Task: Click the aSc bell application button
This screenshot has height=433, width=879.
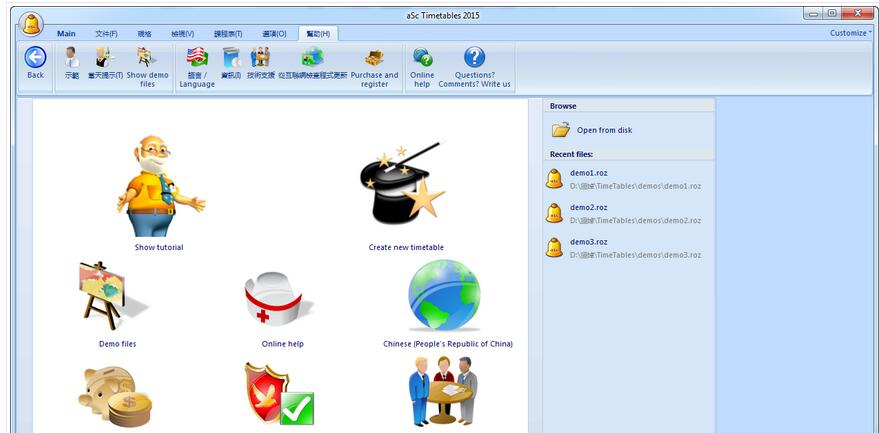Action: tap(31, 24)
